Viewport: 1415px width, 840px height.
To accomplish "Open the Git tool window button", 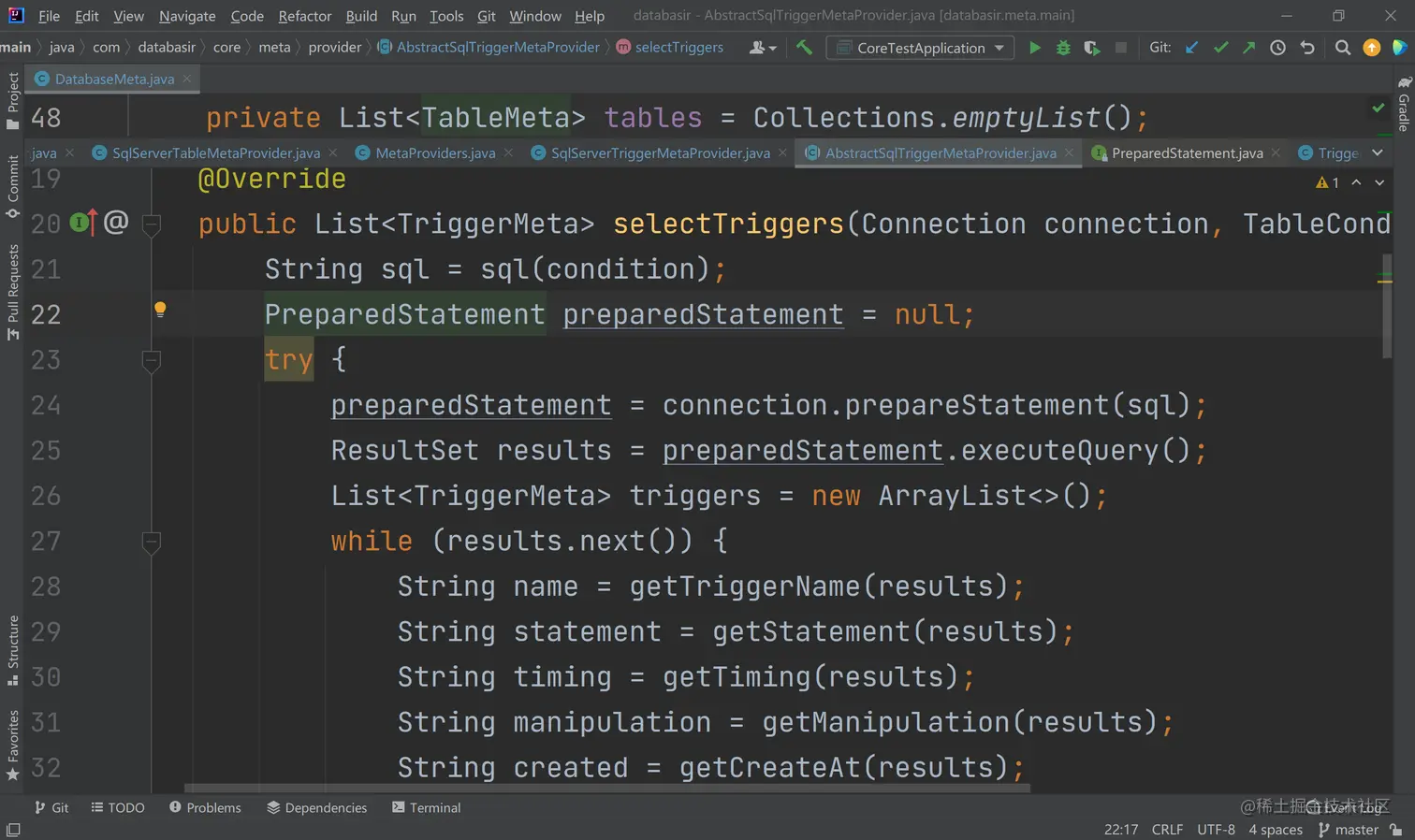I will (51, 807).
